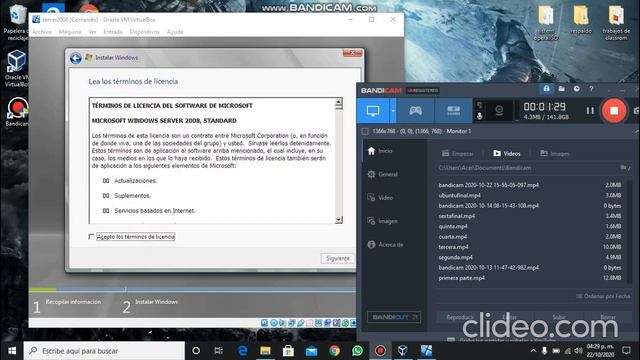This screenshot has height=360, width=640.
Task: Click the Borrar button
Action: tap(608, 317)
